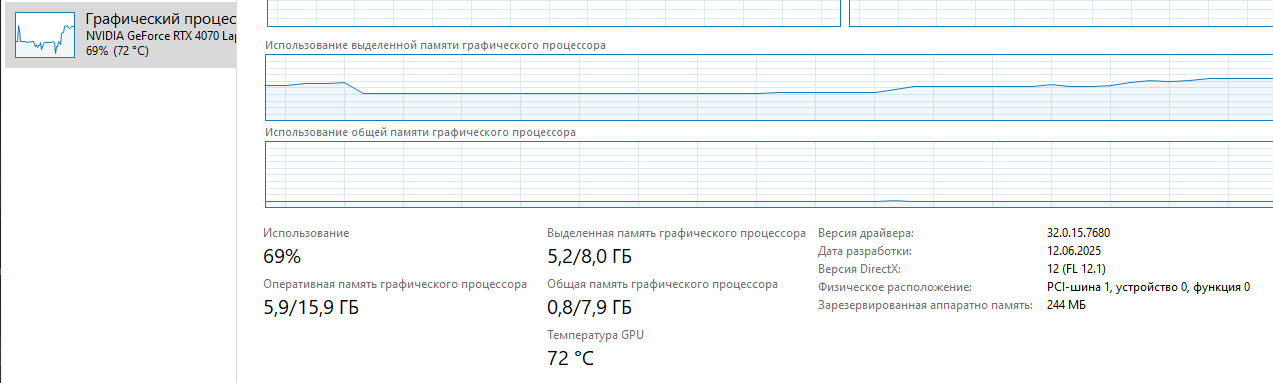The image size is (1273, 383).
Task: Click the 69% (72 °C) sidebar status text
Action: click(x=117, y=51)
